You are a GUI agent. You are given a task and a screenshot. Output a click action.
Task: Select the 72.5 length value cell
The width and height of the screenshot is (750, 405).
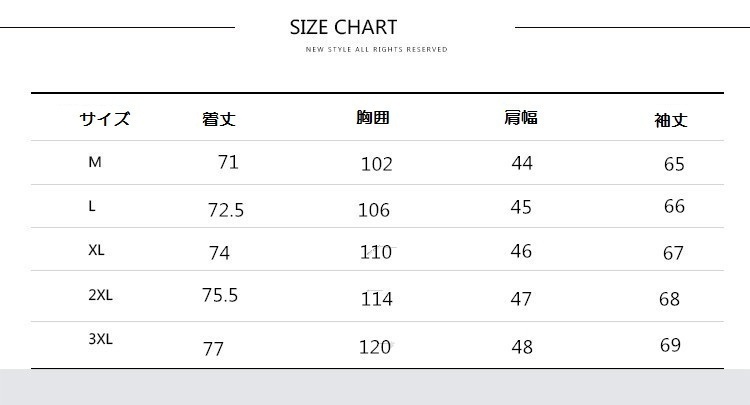[226, 210]
